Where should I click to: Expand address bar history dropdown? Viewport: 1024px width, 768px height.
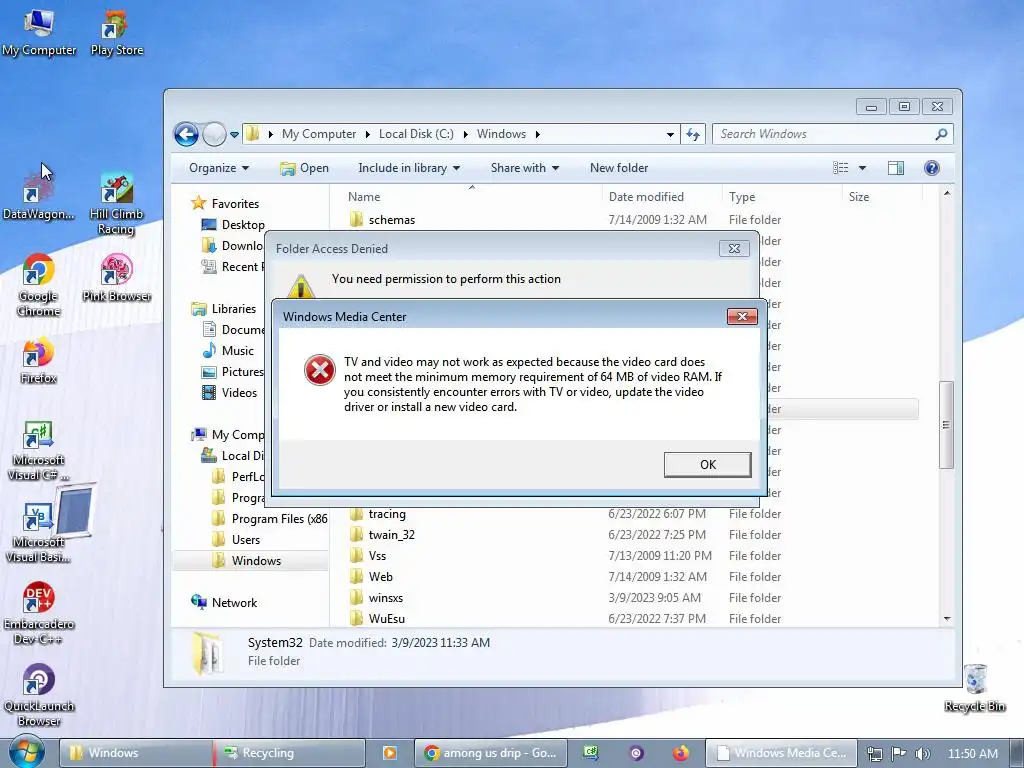670,135
